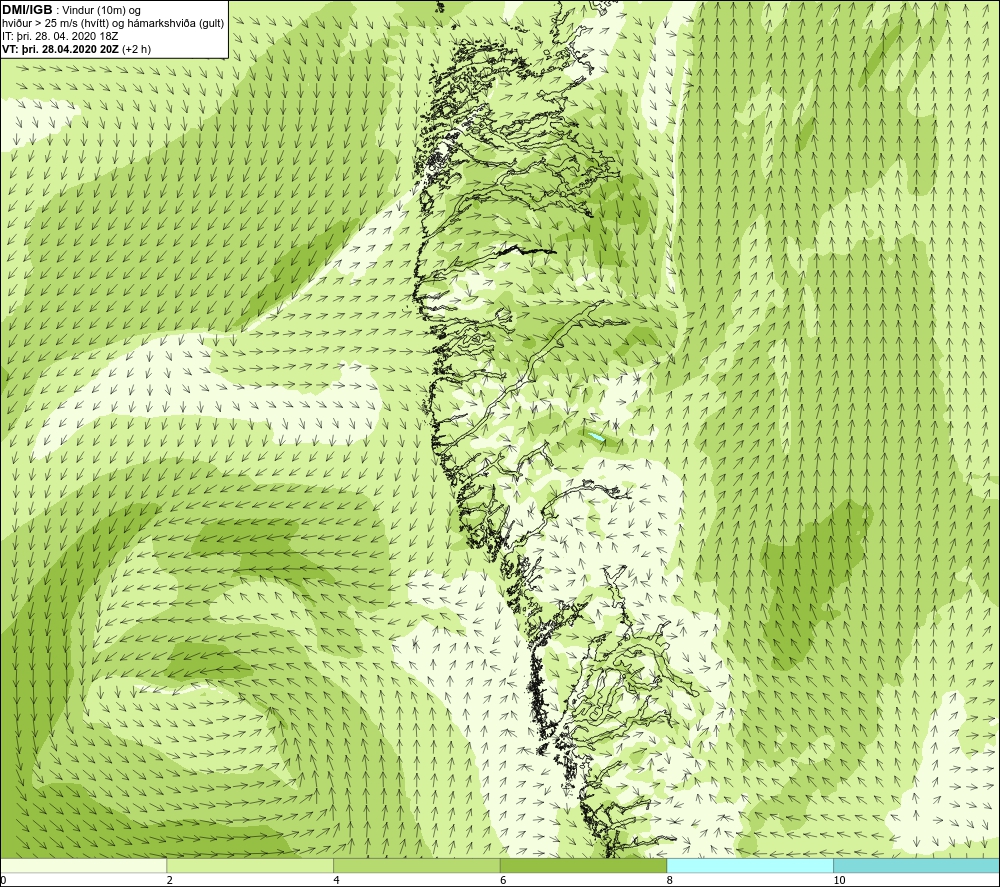Click the 4–6 medium green scale segment
This screenshot has height=887, width=1000.
(x=416, y=865)
